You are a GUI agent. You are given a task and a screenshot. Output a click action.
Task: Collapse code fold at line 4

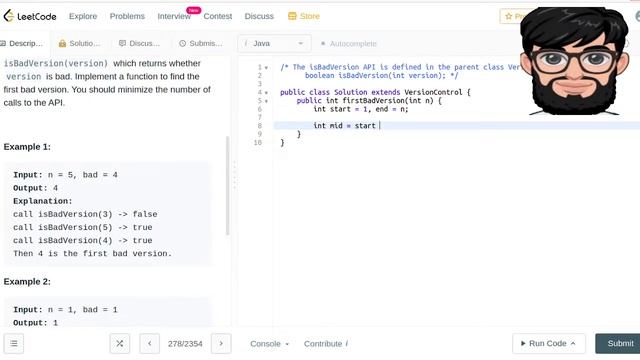(267, 93)
